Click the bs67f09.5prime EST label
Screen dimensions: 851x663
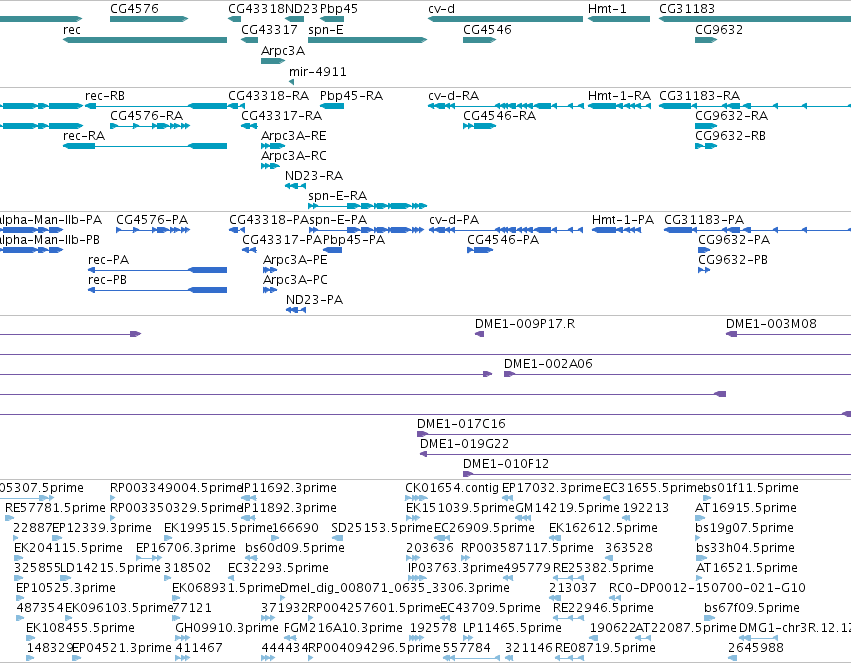[x=752, y=608]
